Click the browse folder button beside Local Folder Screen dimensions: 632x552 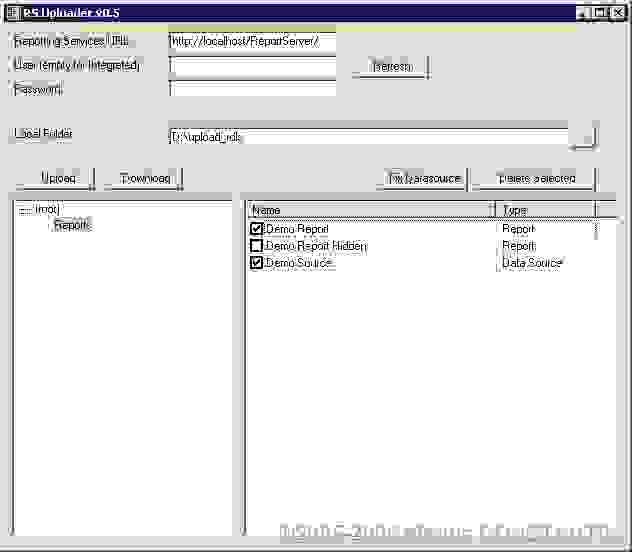(x=583, y=137)
